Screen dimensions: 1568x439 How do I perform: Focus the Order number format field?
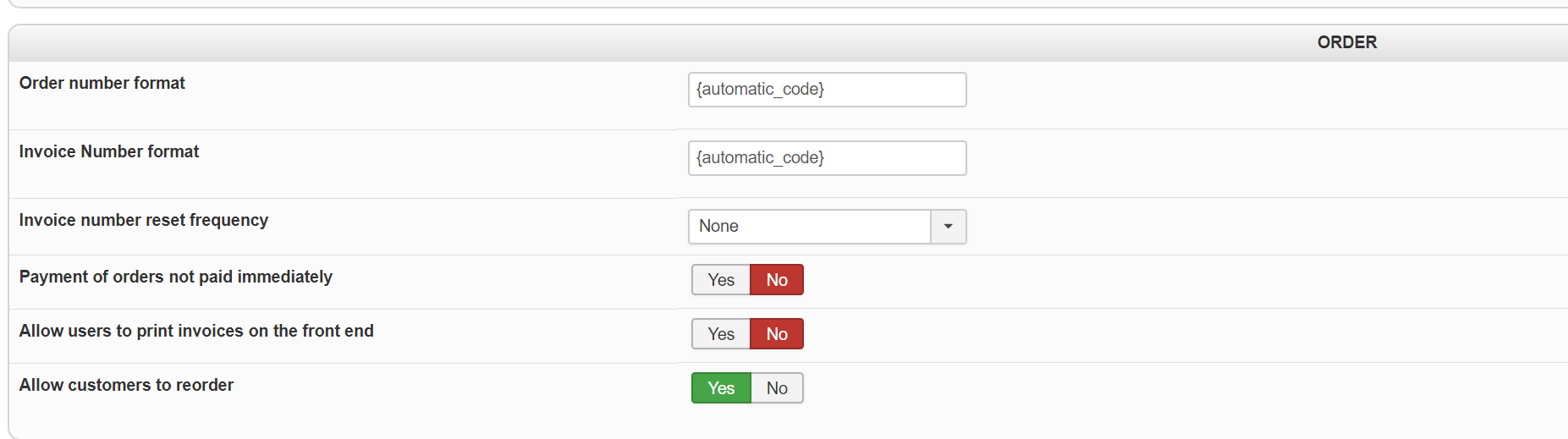[x=827, y=90]
